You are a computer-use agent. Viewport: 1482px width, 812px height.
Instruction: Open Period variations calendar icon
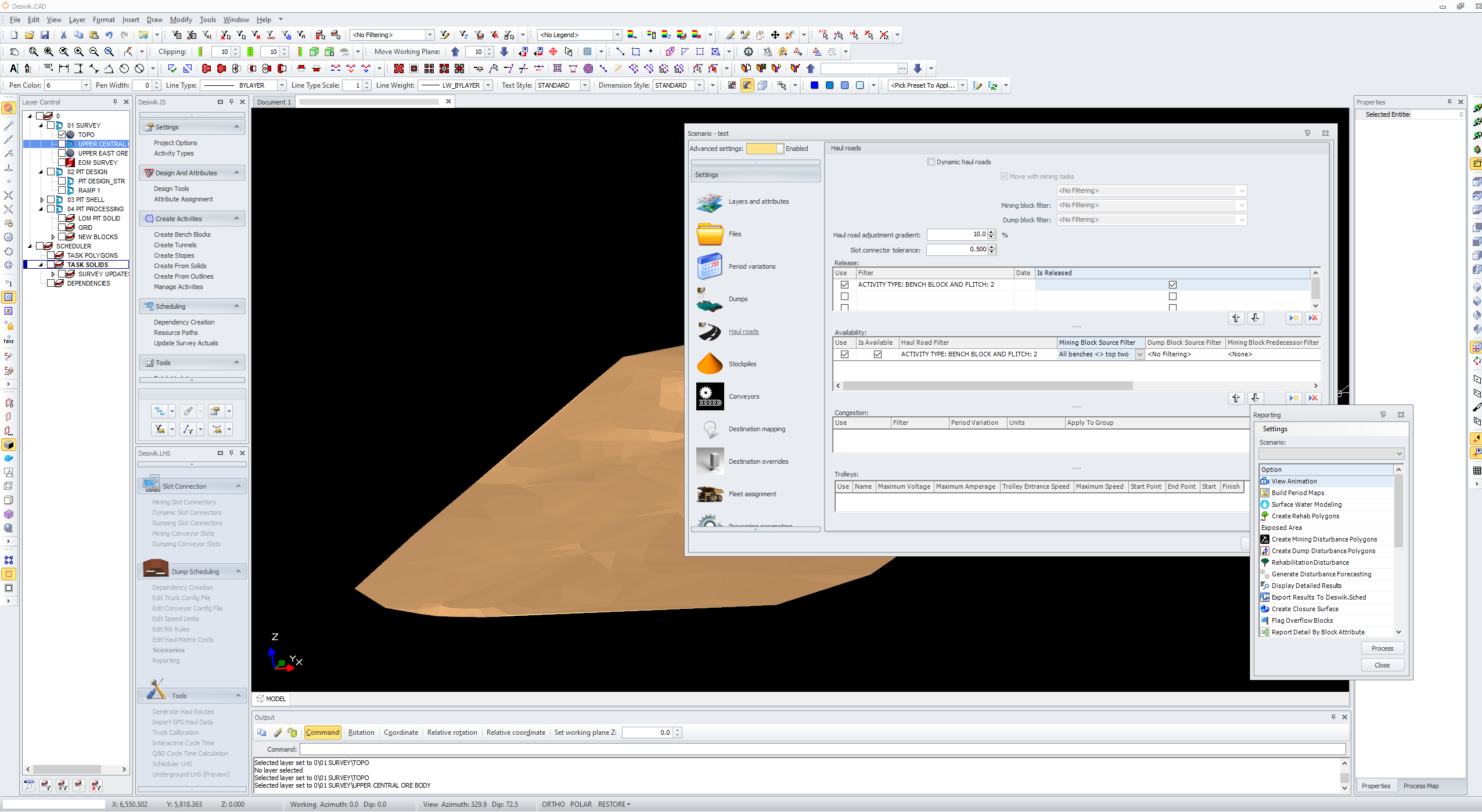(x=710, y=266)
